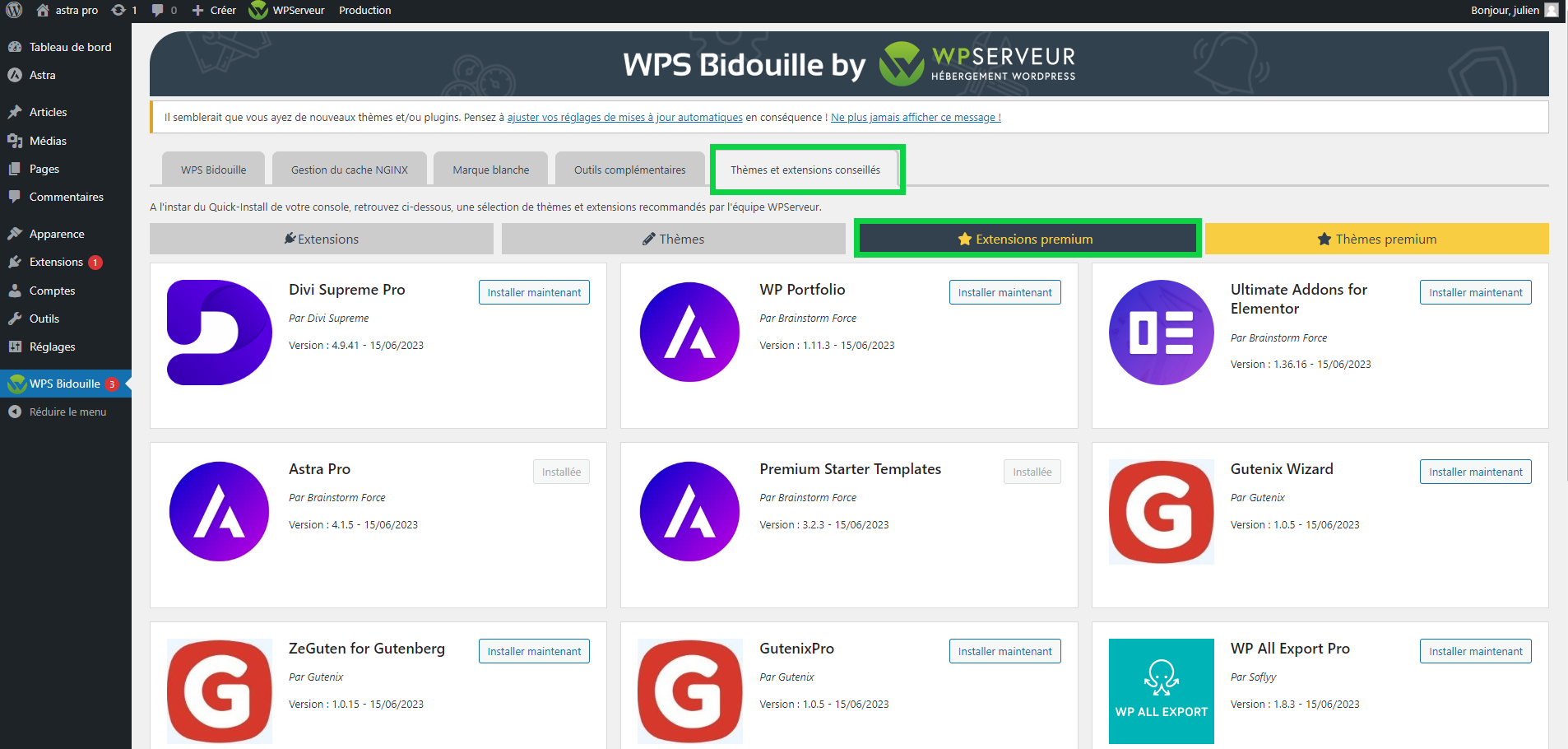
Task: Open the Apparence menu
Action: [66, 234]
